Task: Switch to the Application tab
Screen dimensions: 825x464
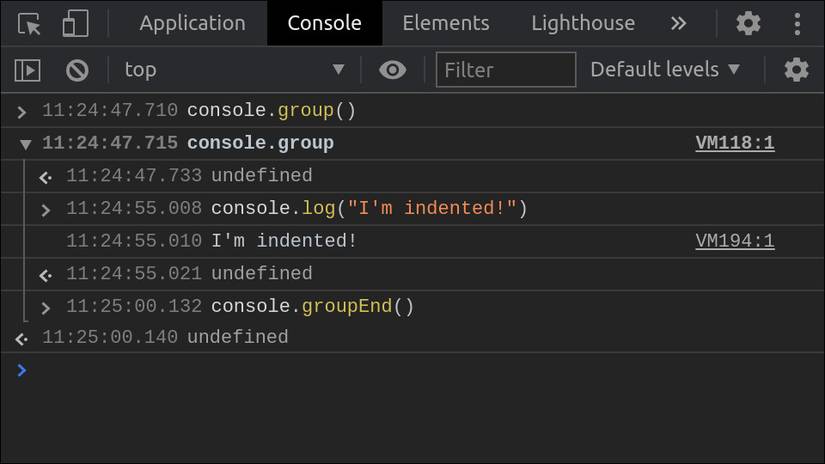Action: pos(192,23)
